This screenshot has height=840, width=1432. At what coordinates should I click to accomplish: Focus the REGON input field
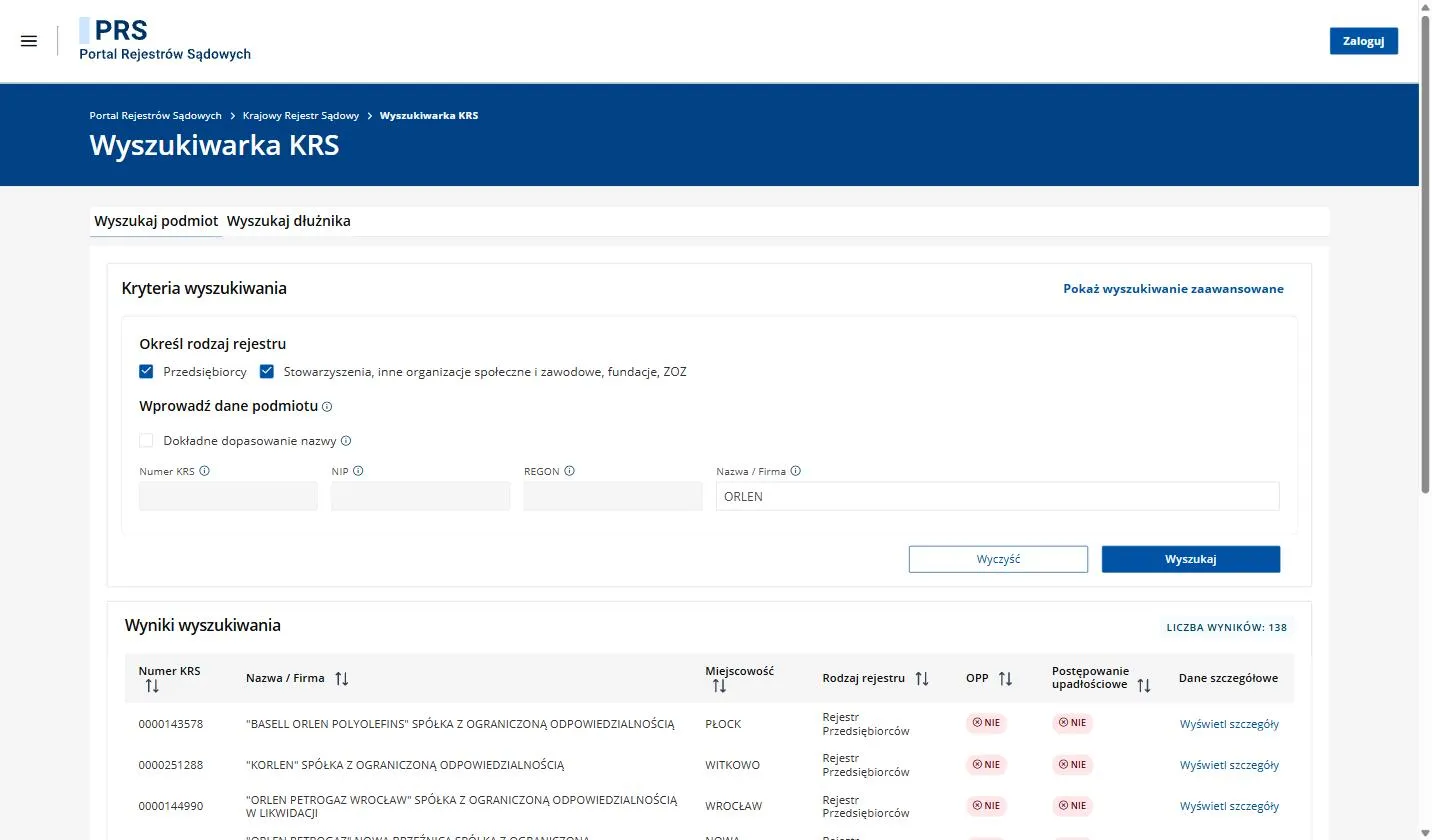point(613,497)
